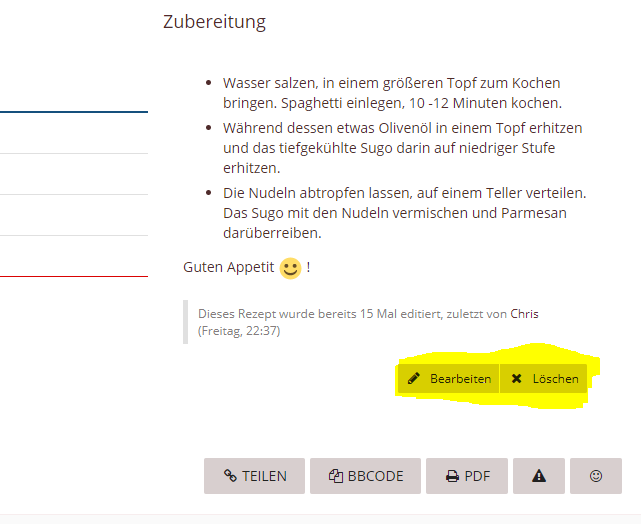Export the recipe via PDF text
This screenshot has width=641, height=524.
[x=477, y=476]
